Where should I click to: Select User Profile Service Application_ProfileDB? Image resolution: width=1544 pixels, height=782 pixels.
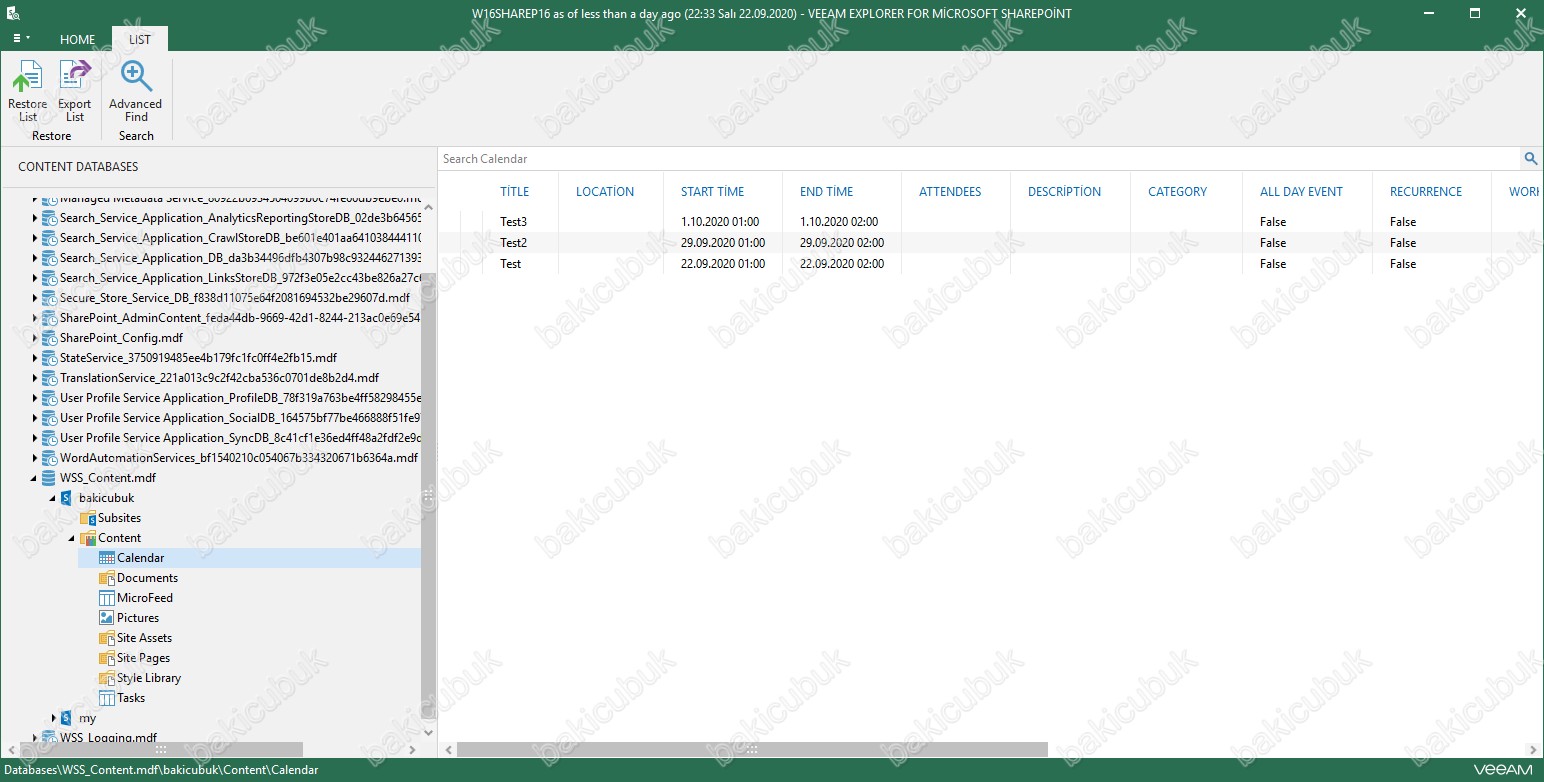(240, 397)
